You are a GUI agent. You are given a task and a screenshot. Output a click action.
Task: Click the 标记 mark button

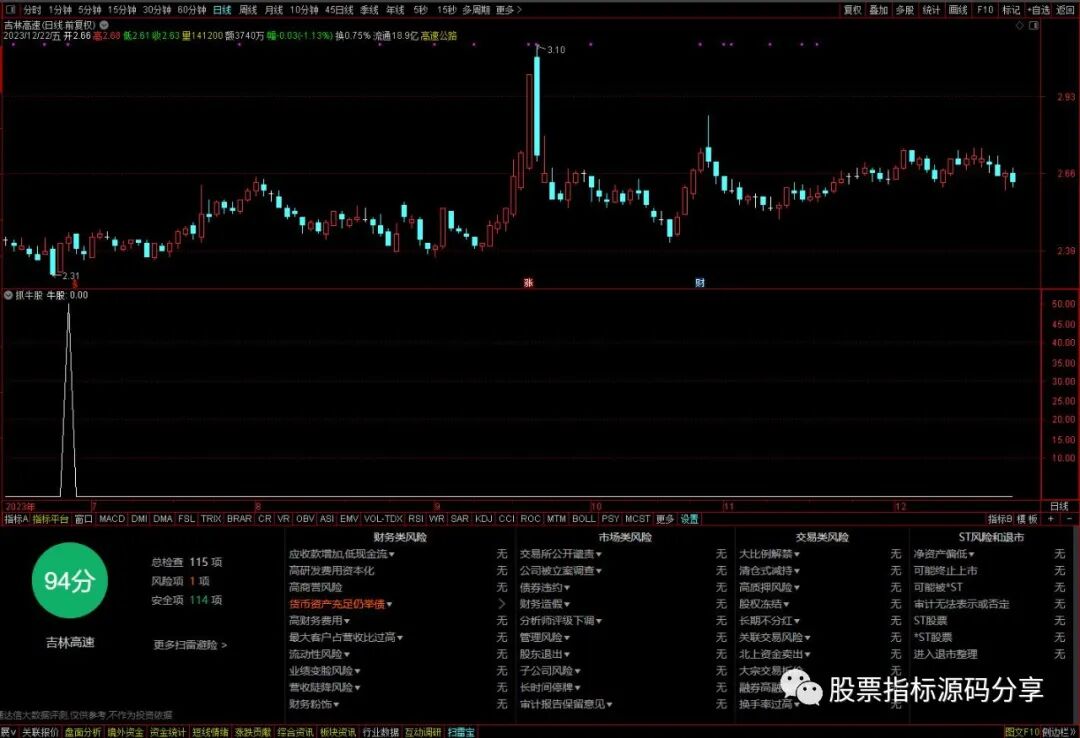point(1011,10)
